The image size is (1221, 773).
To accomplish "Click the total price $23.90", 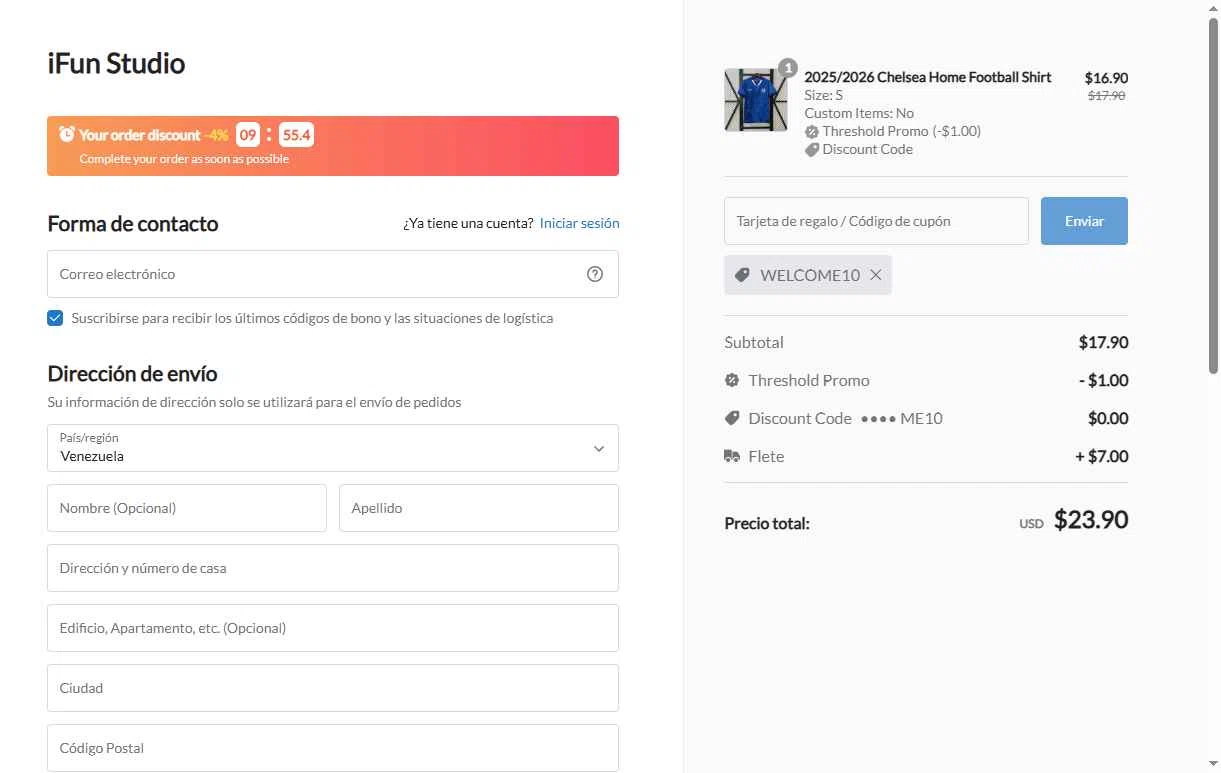I will click(1091, 520).
